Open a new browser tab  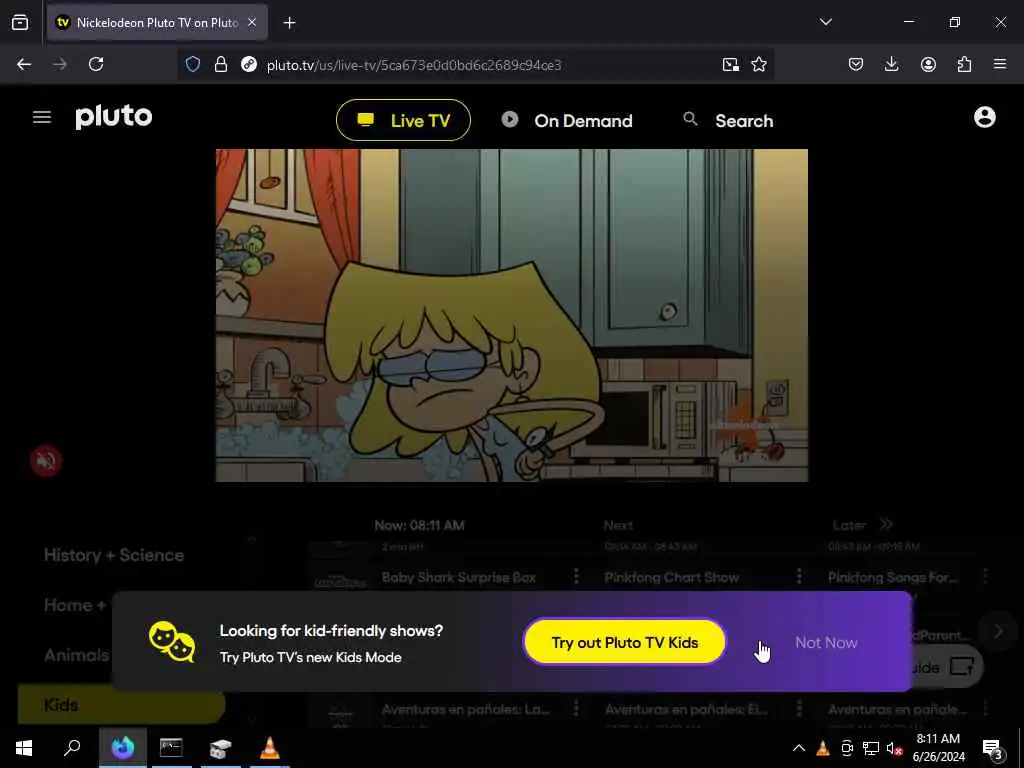pyautogui.click(x=289, y=23)
